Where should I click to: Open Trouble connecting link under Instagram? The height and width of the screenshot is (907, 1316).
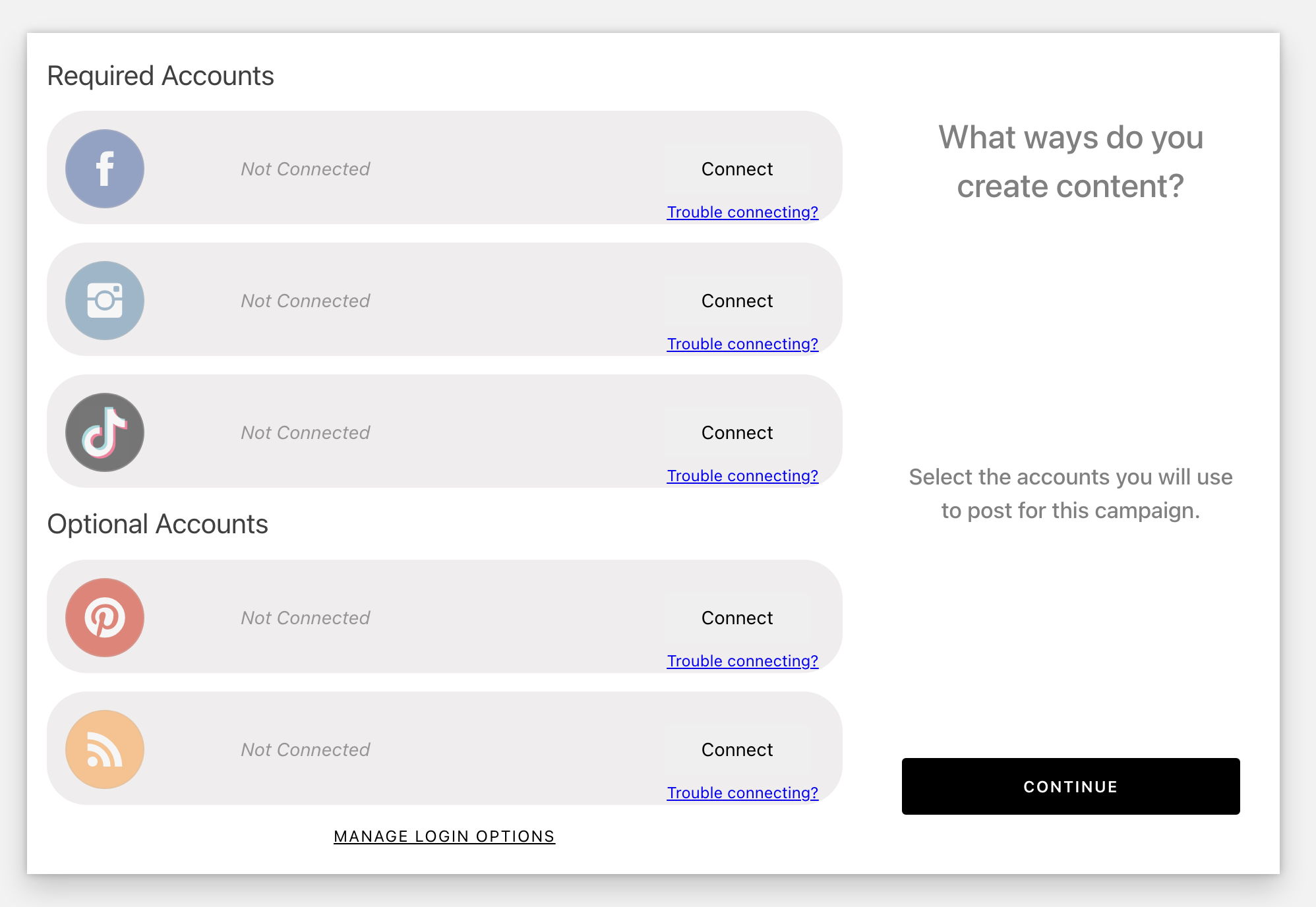pyautogui.click(x=742, y=344)
